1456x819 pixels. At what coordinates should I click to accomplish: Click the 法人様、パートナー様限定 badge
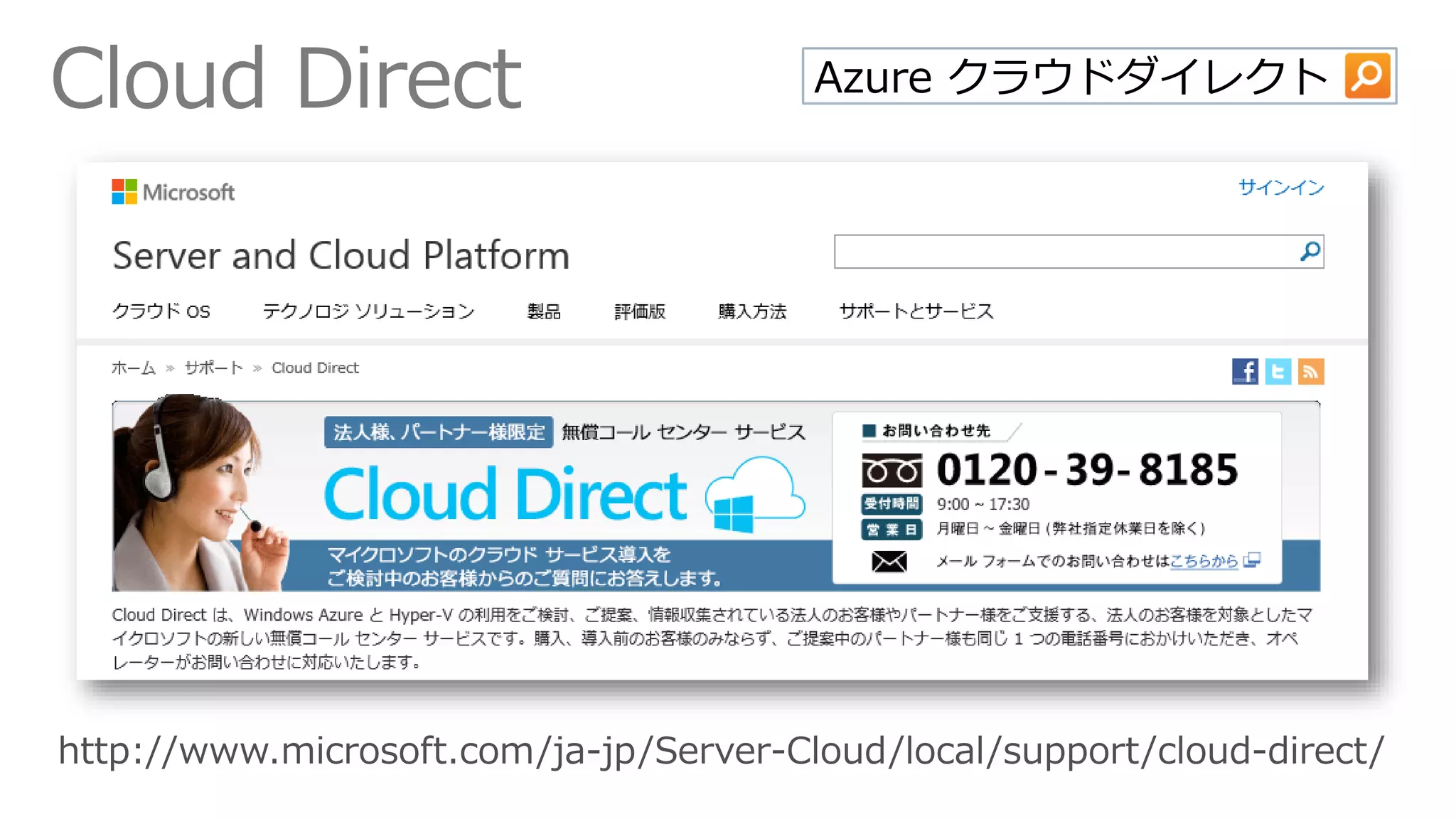(439, 432)
